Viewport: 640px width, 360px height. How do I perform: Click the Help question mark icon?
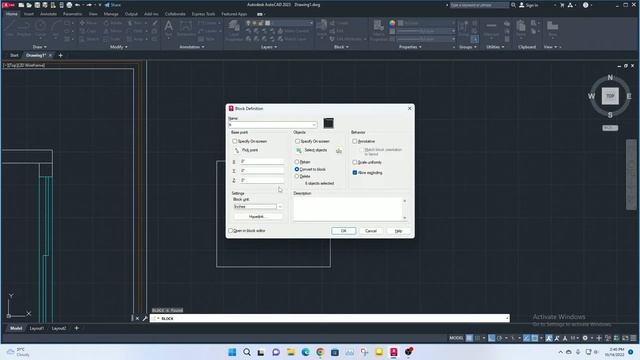586,5
